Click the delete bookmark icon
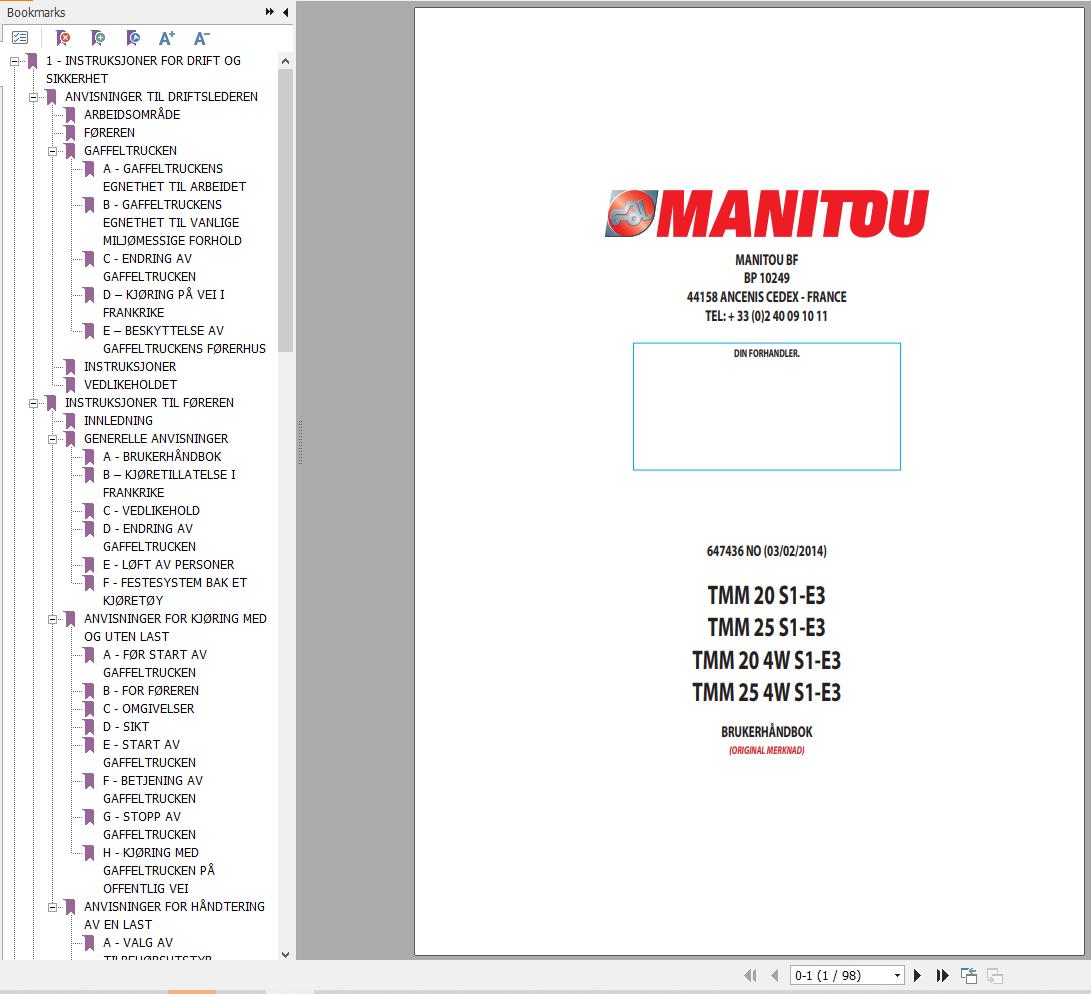The width and height of the screenshot is (1091, 994). click(63, 38)
